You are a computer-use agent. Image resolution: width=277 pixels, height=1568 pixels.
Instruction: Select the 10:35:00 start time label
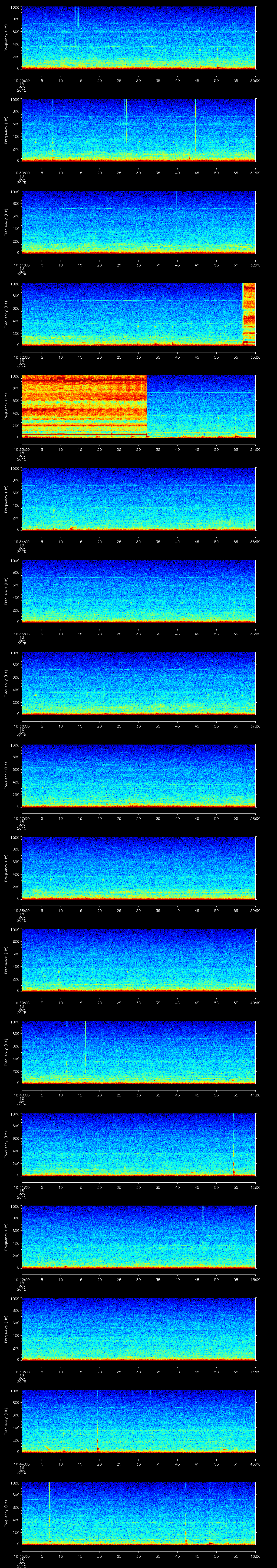pos(21,634)
